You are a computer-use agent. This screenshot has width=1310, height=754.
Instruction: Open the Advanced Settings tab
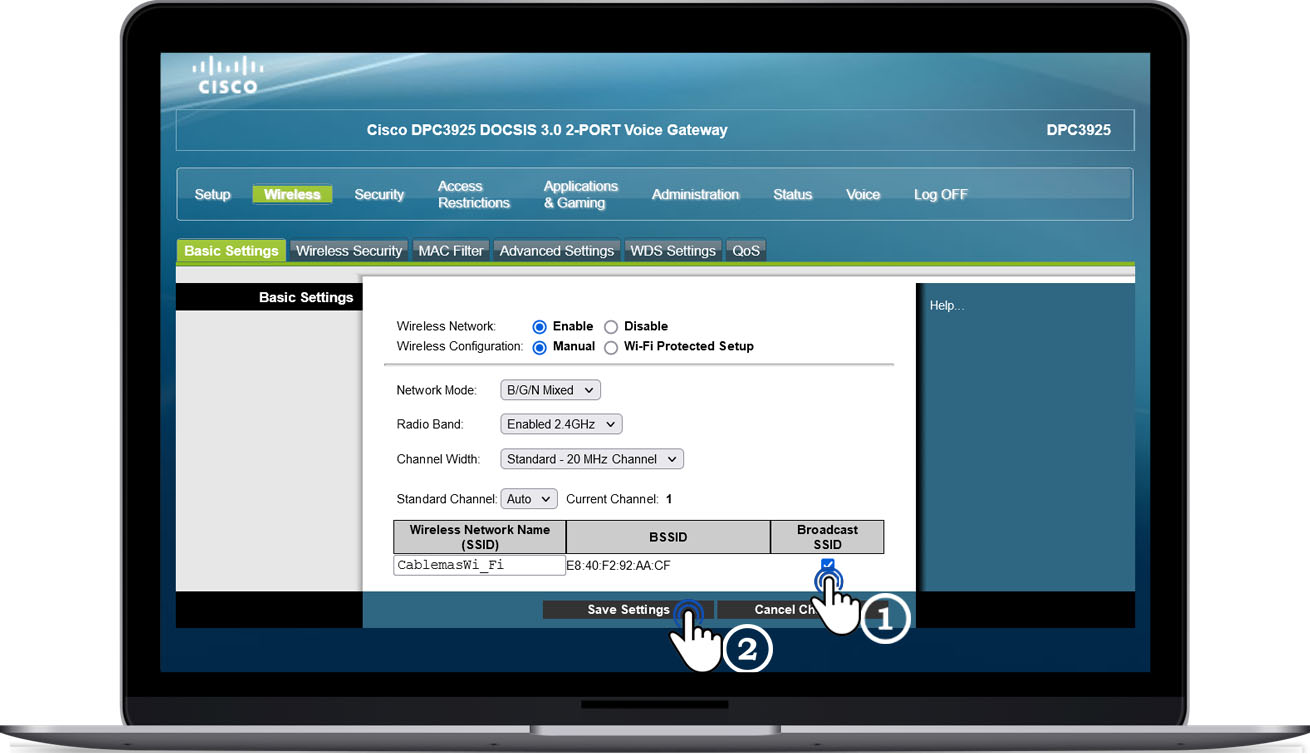[557, 251]
